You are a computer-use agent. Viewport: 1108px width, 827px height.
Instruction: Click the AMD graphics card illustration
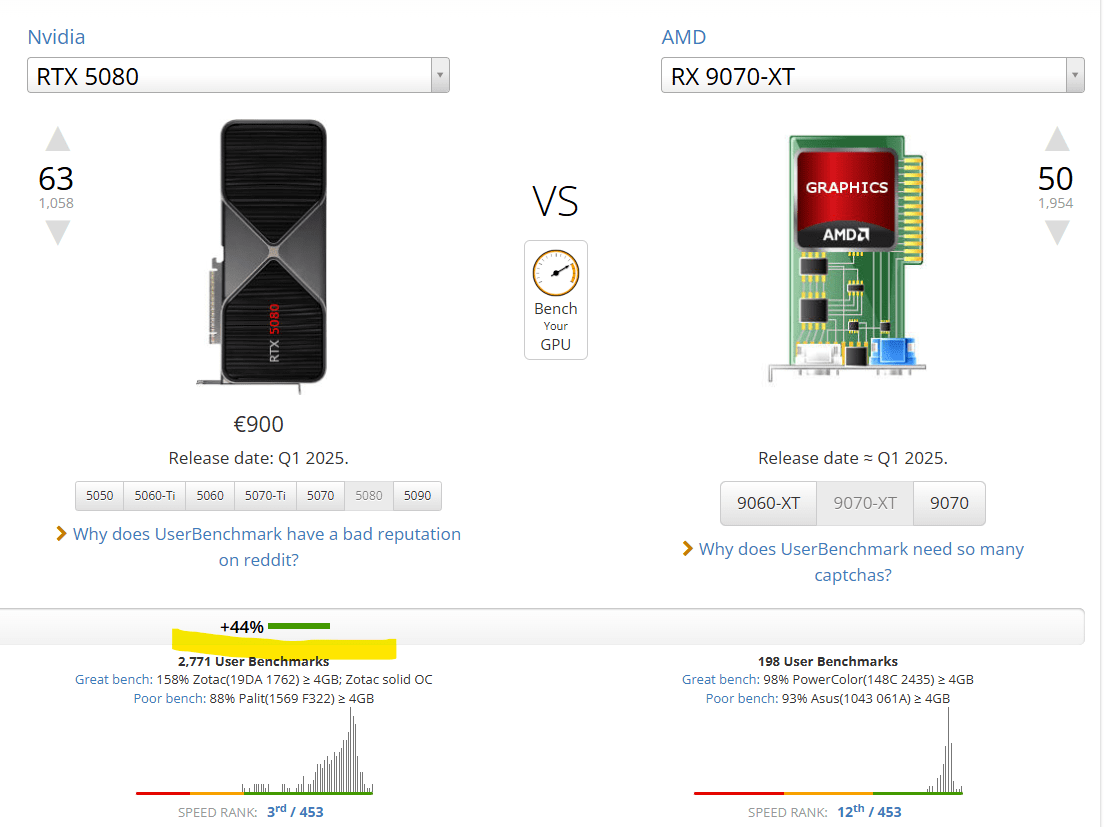(x=847, y=258)
